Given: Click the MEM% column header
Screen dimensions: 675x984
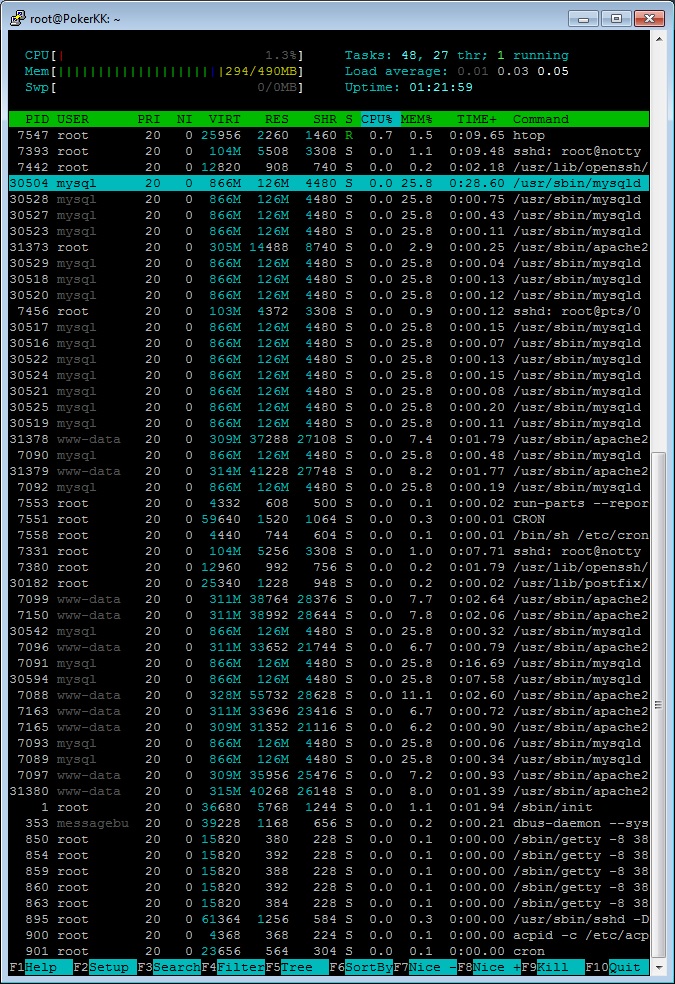Looking at the screenshot, I should (x=417, y=119).
